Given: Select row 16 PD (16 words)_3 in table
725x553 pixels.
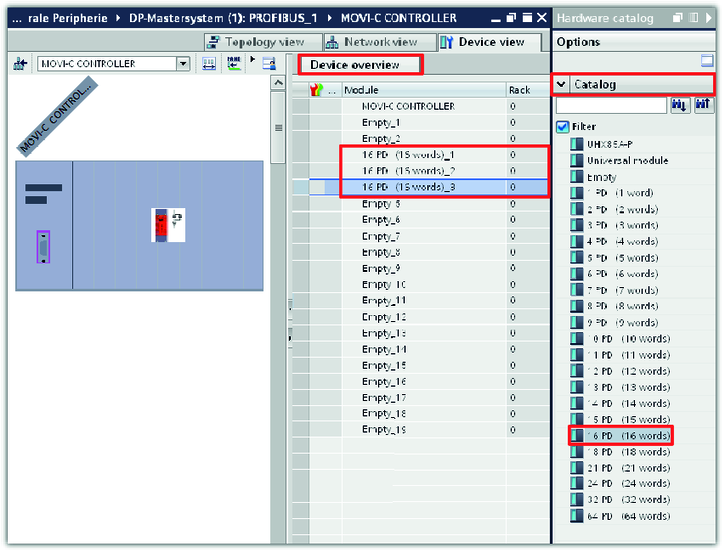Looking at the screenshot, I should tap(411, 187).
